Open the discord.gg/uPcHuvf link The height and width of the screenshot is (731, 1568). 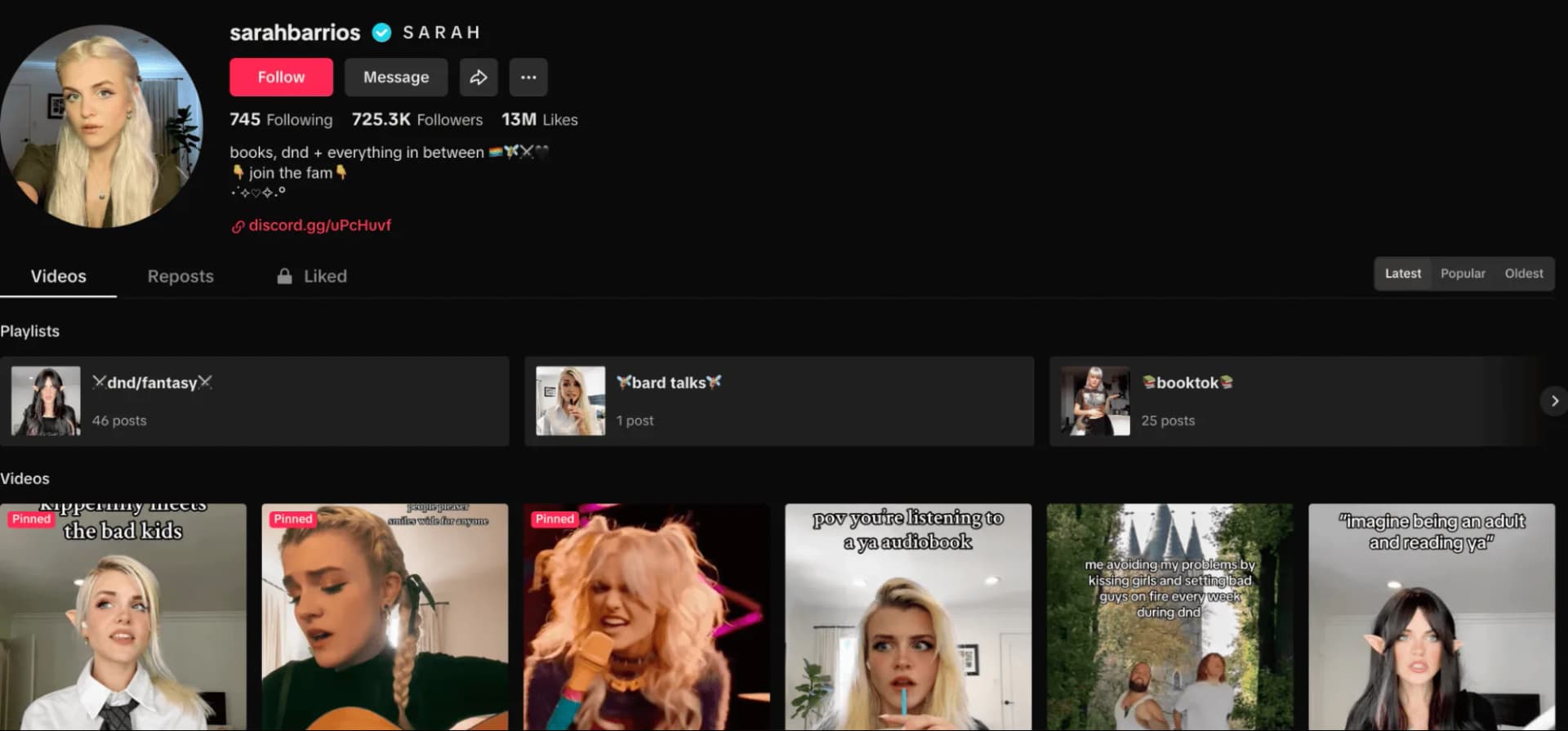(319, 225)
